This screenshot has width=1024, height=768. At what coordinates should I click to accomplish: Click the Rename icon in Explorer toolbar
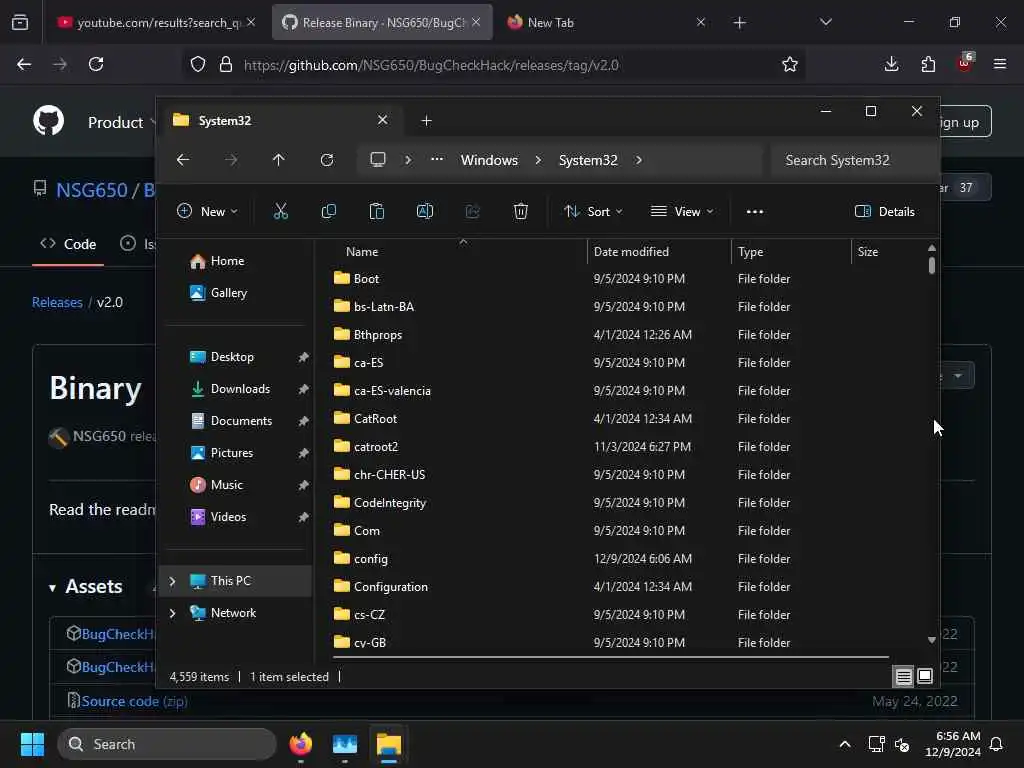point(424,211)
